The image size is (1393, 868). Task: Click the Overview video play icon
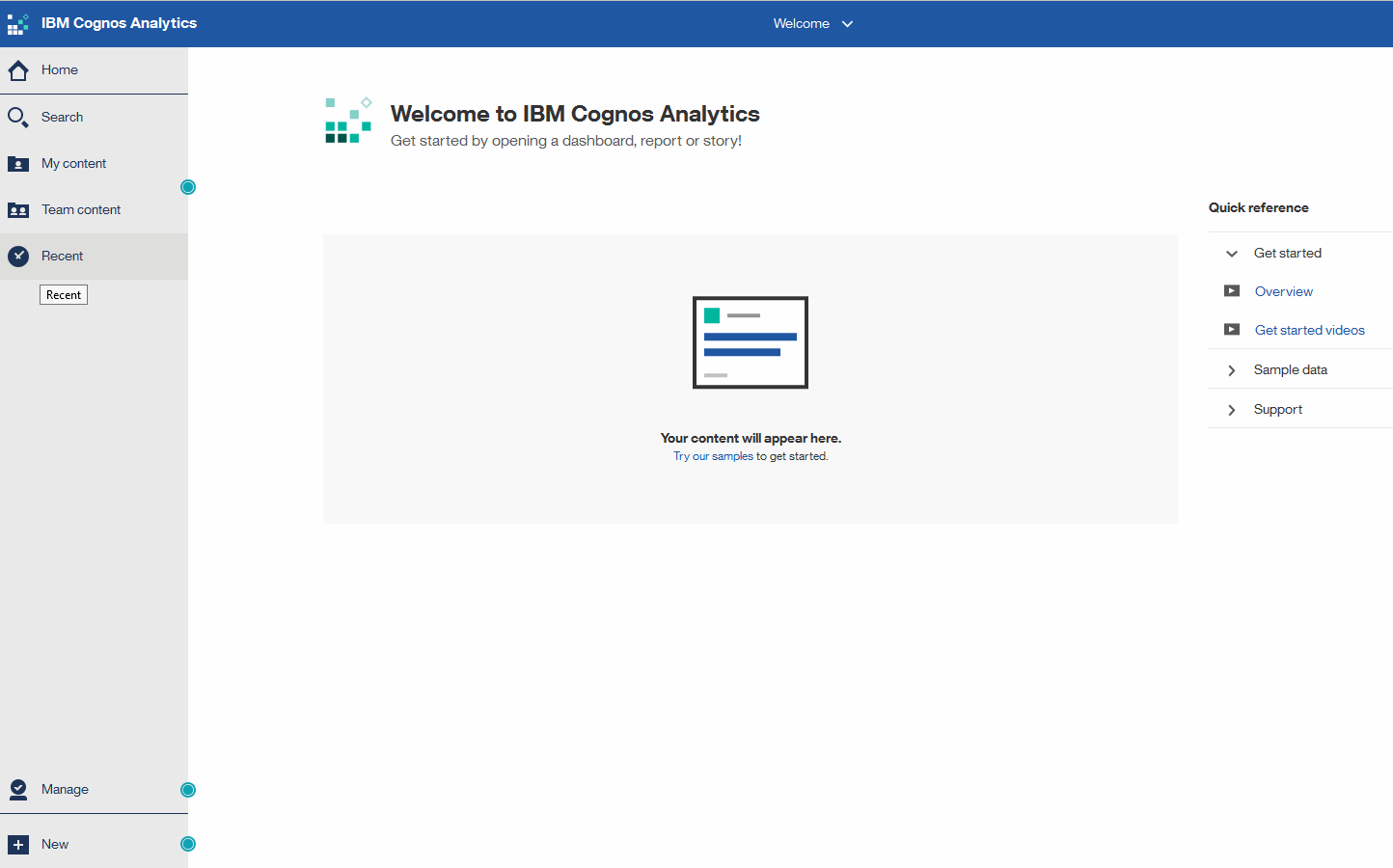tap(1232, 291)
